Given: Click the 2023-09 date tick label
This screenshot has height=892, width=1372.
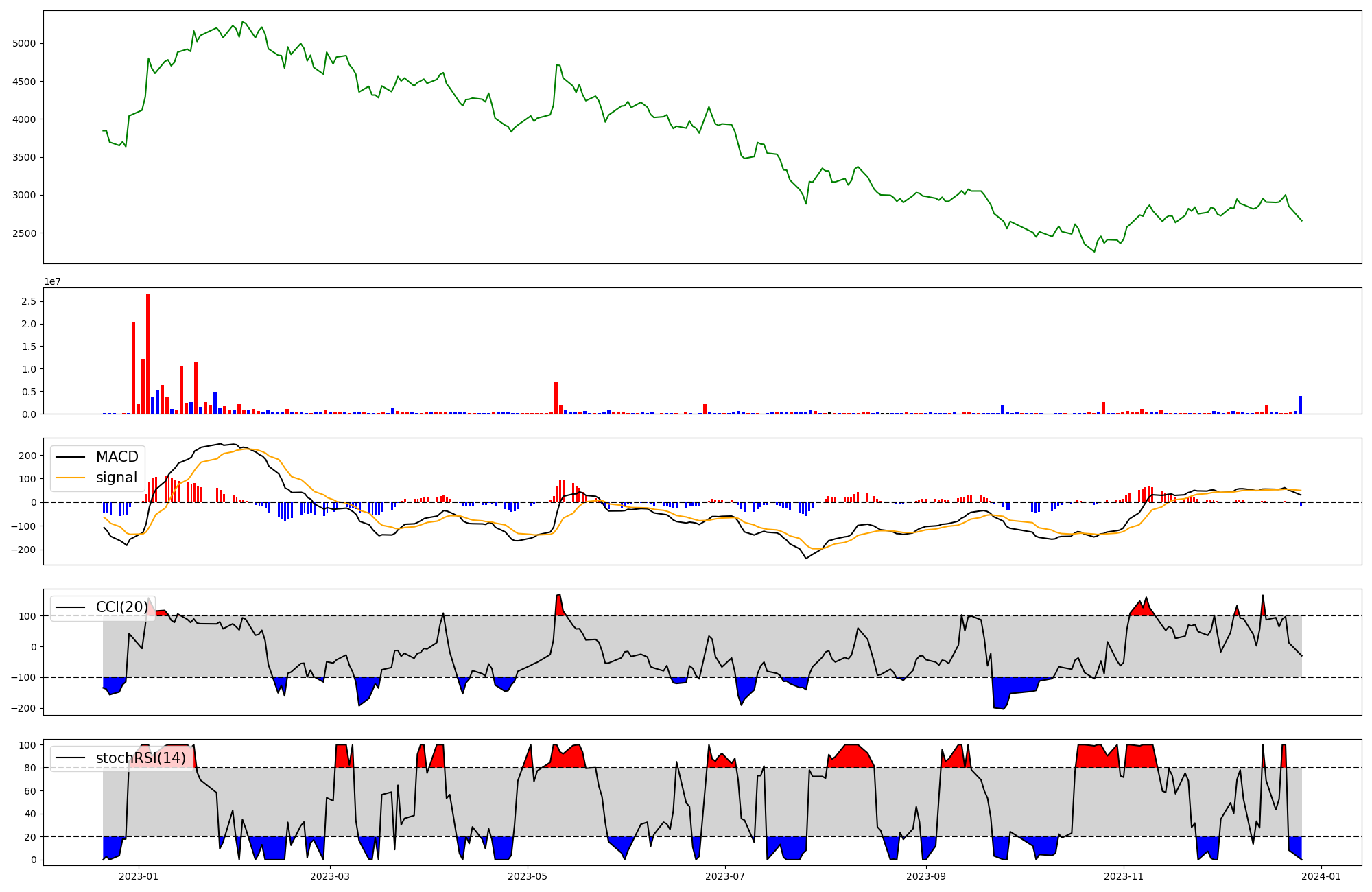Looking at the screenshot, I should click(x=926, y=876).
